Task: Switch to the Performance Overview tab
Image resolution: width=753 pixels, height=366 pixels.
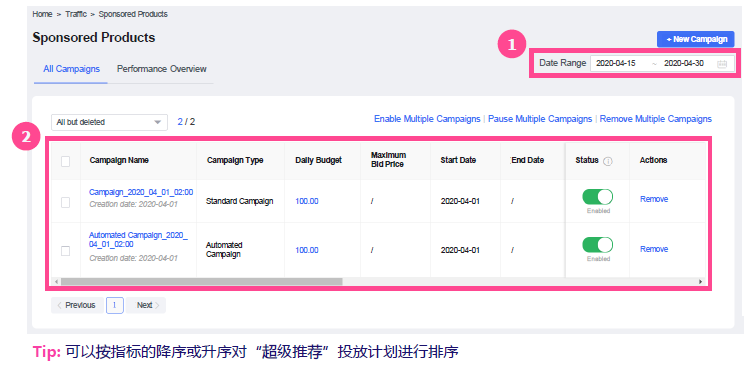Action: pos(161,69)
